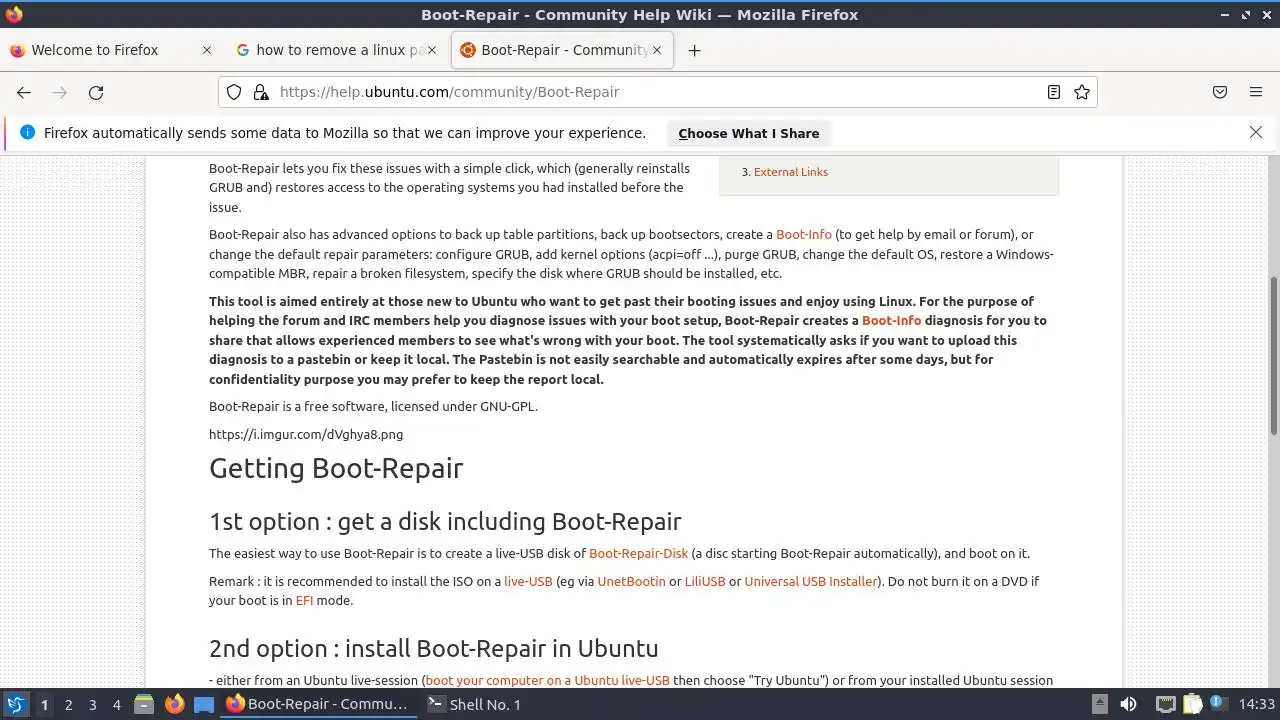Open volume control in system tray

1128,704
